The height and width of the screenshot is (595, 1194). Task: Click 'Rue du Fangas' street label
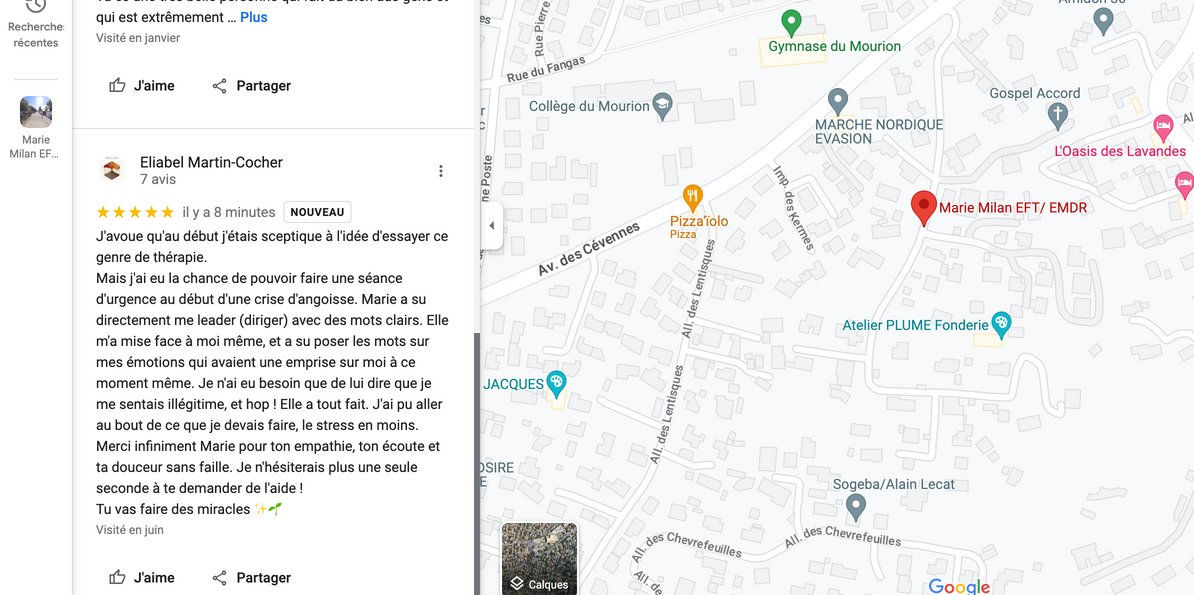(546, 69)
